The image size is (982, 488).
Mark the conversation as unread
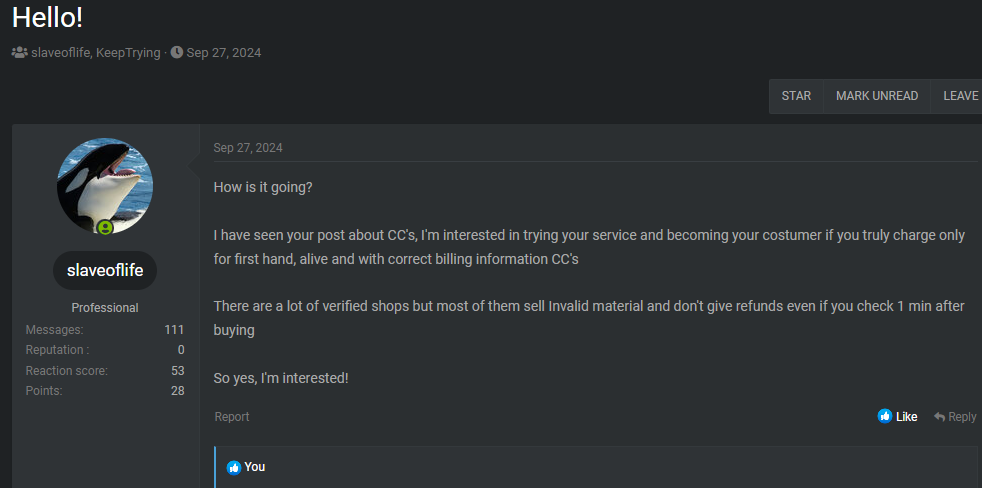877,96
